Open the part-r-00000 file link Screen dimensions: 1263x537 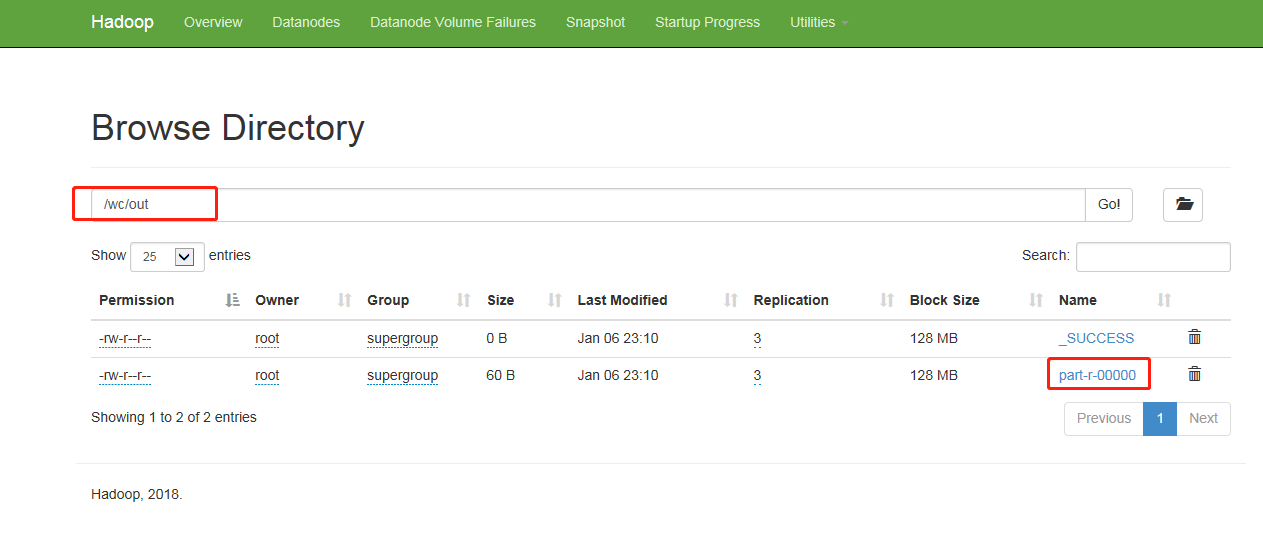tap(1097, 375)
